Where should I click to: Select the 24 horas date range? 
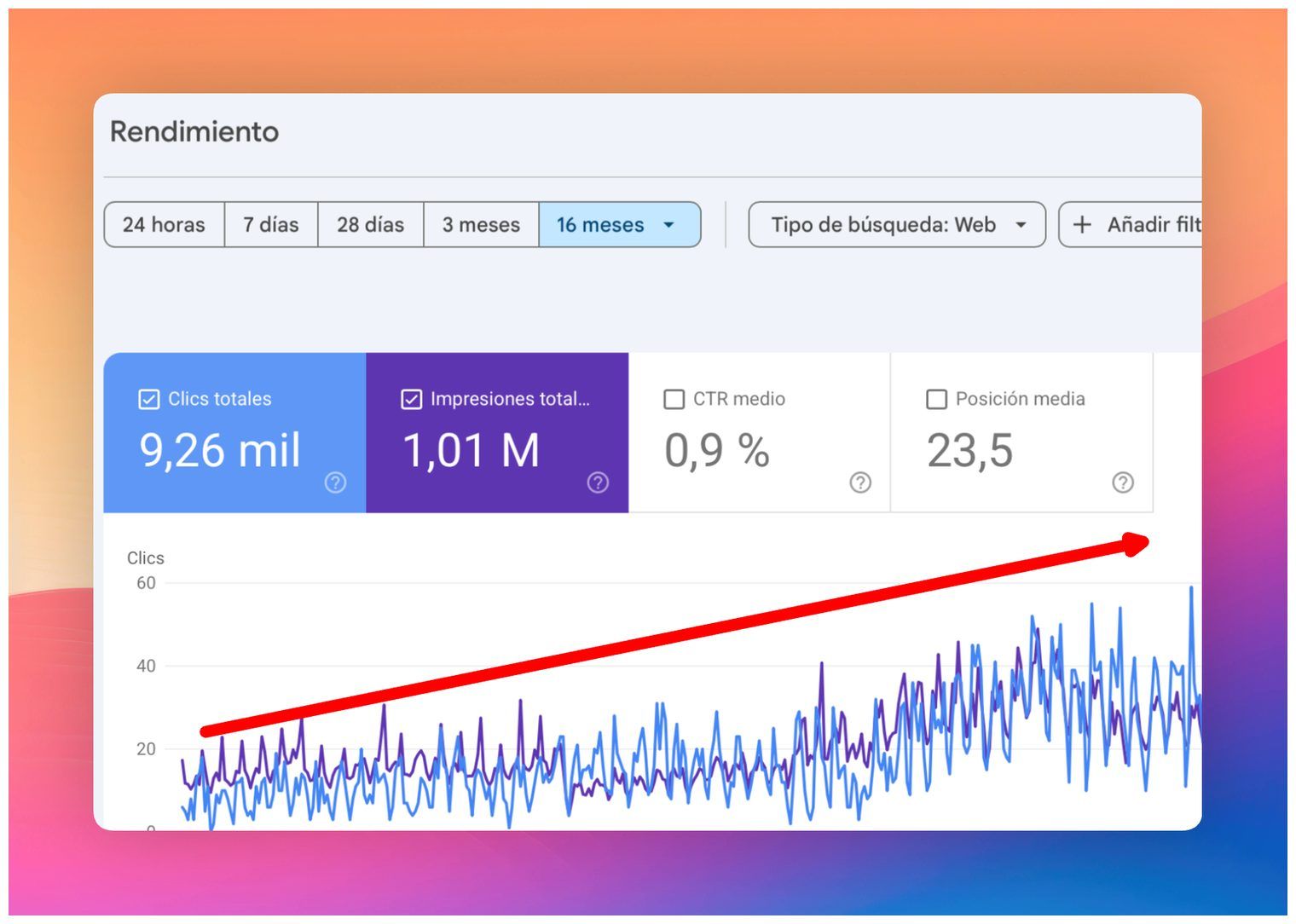164,224
